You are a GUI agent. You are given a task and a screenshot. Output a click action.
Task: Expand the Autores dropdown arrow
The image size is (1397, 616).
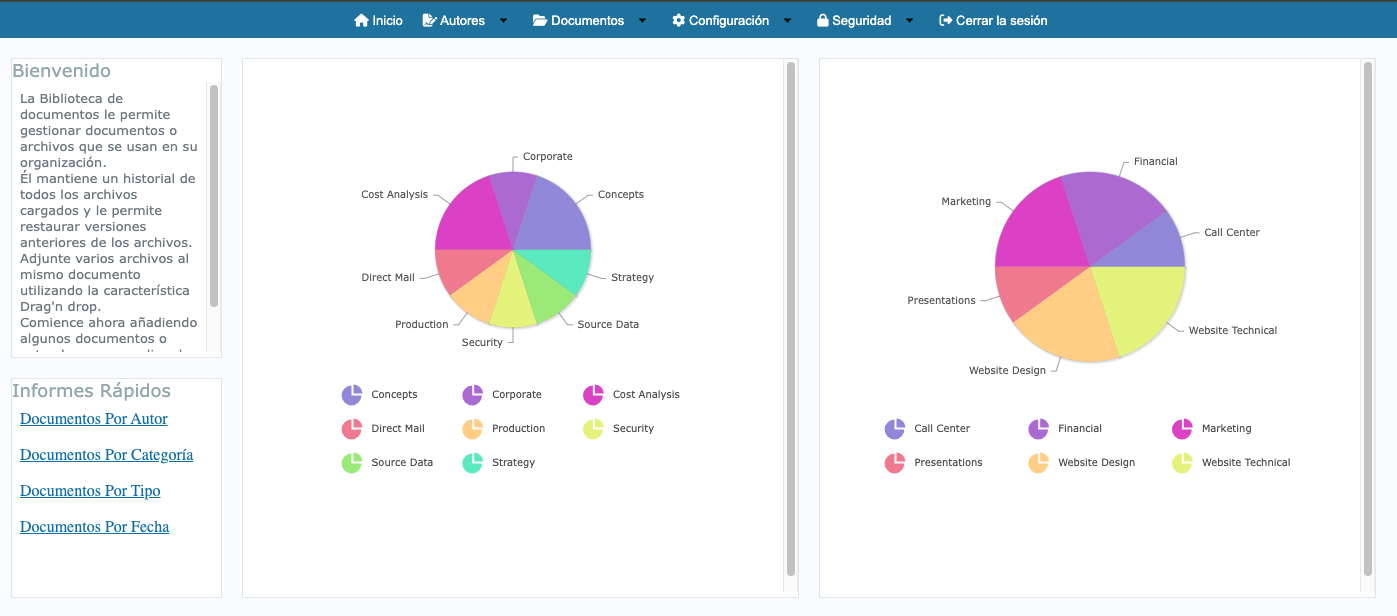coord(503,21)
